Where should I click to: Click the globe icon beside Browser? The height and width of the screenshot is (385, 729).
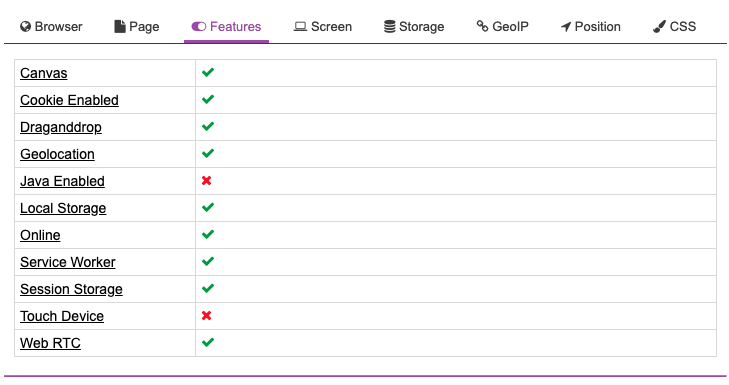[x=25, y=27]
